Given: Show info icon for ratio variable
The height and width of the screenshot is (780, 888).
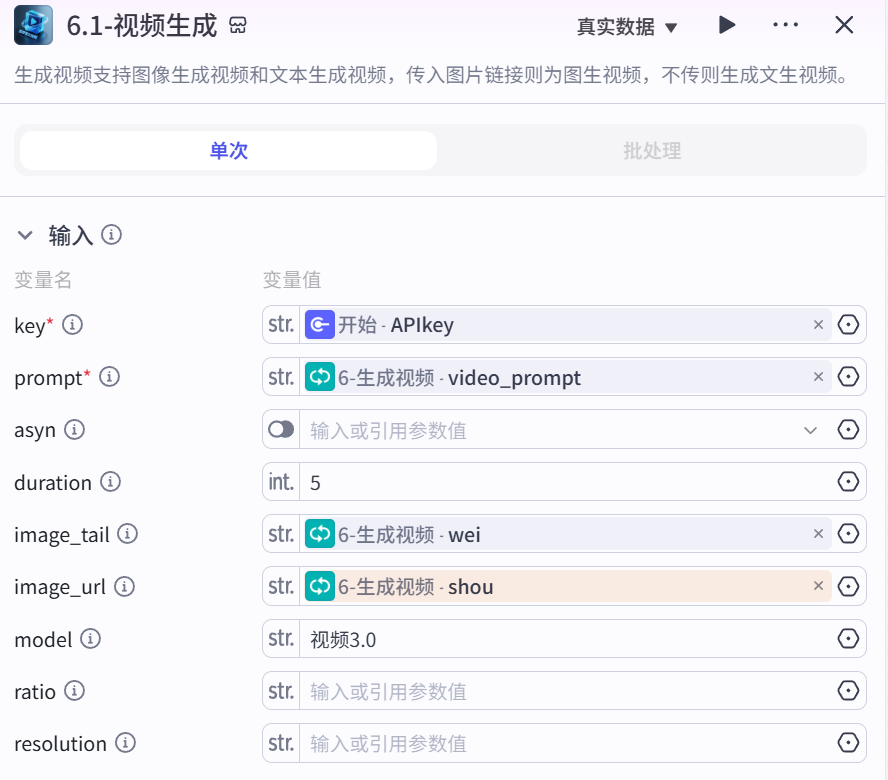Looking at the screenshot, I should point(74,691).
